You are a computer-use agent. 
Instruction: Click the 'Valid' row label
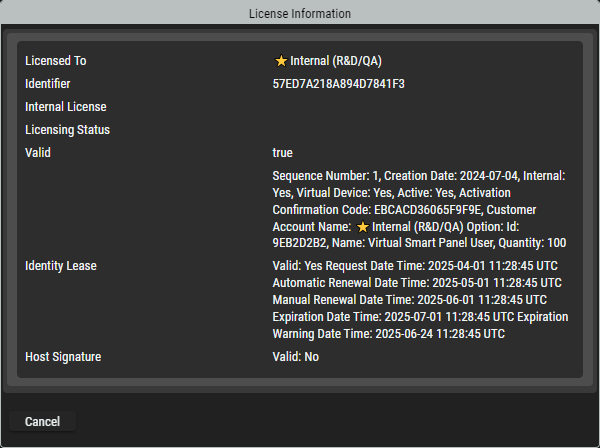pyautogui.click(x=38, y=153)
